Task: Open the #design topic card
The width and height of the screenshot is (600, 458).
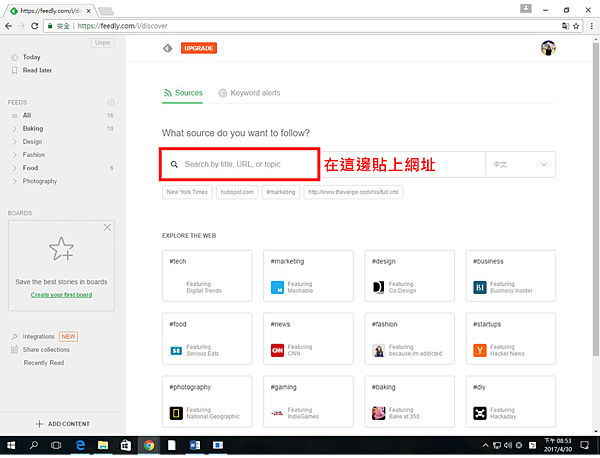Action: click(409, 276)
